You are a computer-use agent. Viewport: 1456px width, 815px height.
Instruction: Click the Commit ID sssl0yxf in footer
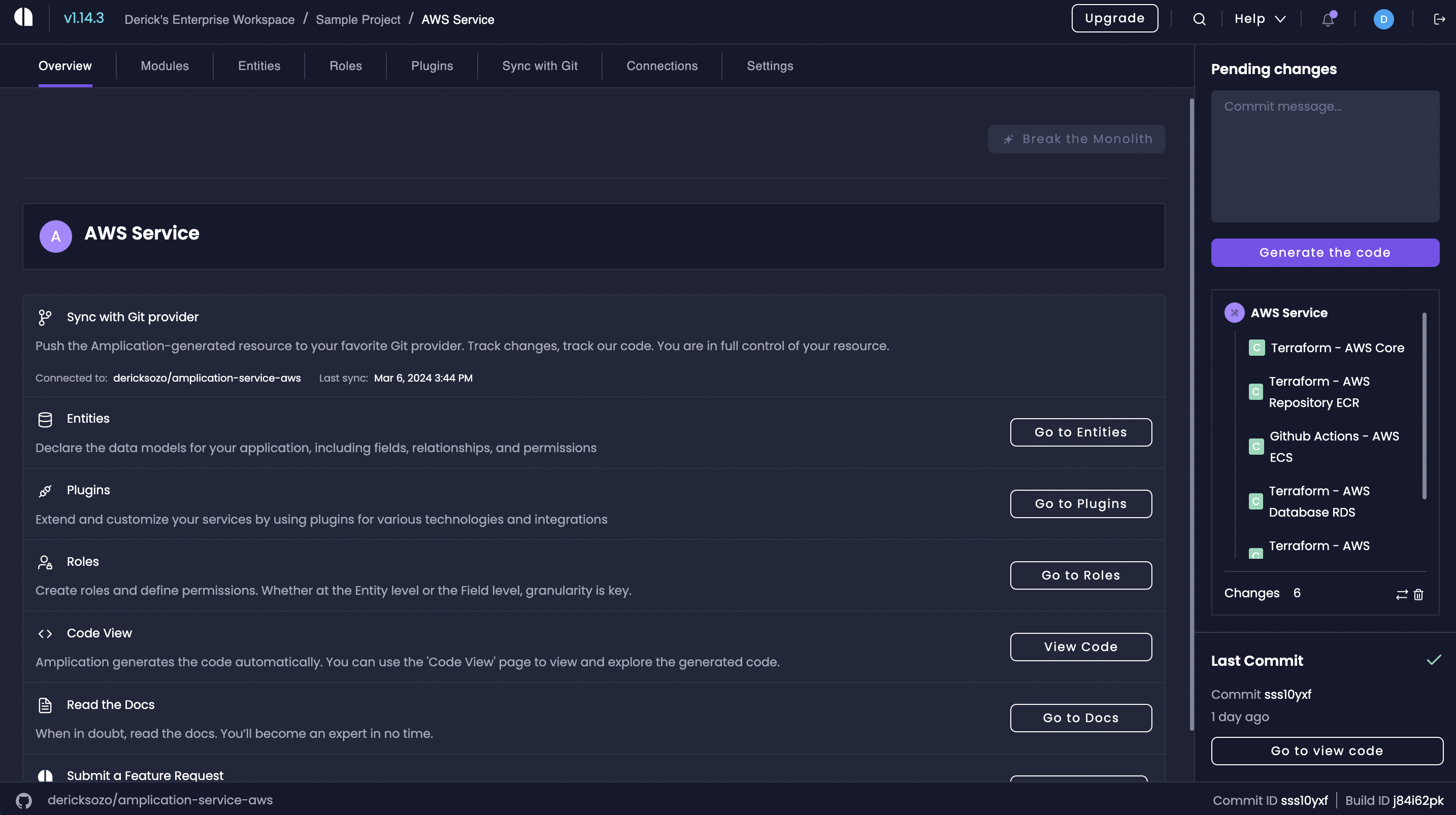1270,800
